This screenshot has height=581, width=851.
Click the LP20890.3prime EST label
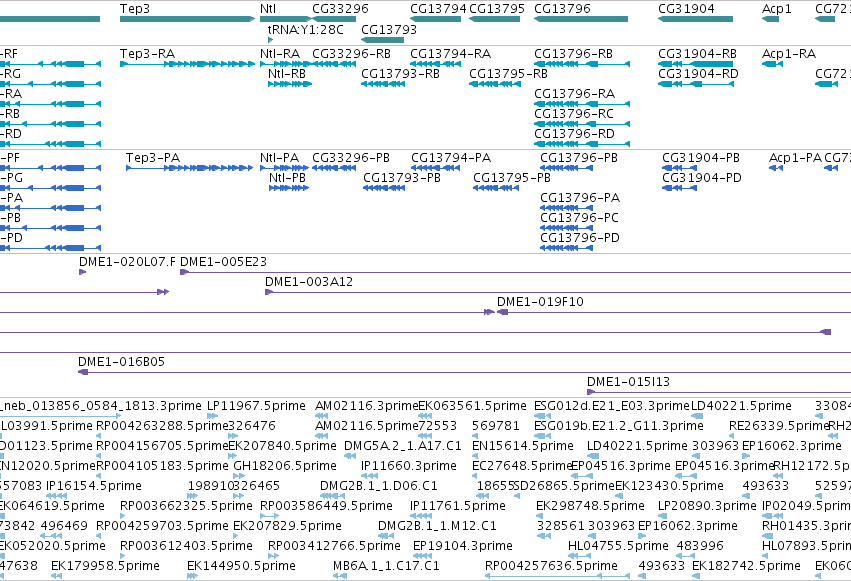tap(707, 506)
